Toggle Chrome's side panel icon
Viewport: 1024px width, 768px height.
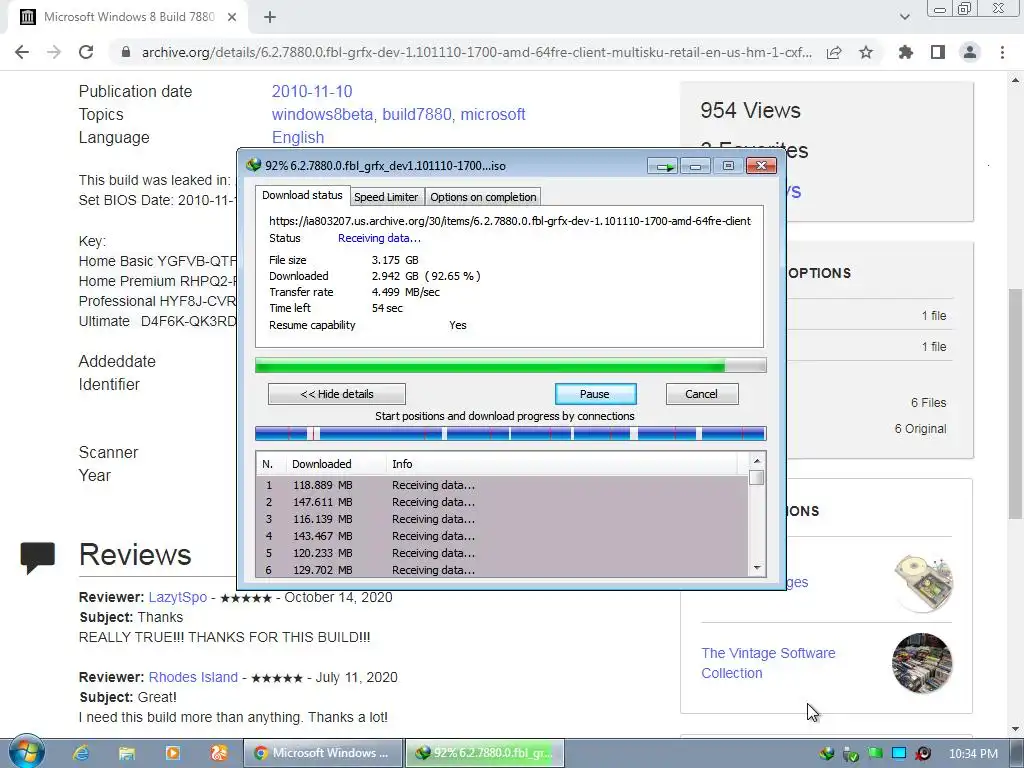tap(938, 52)
